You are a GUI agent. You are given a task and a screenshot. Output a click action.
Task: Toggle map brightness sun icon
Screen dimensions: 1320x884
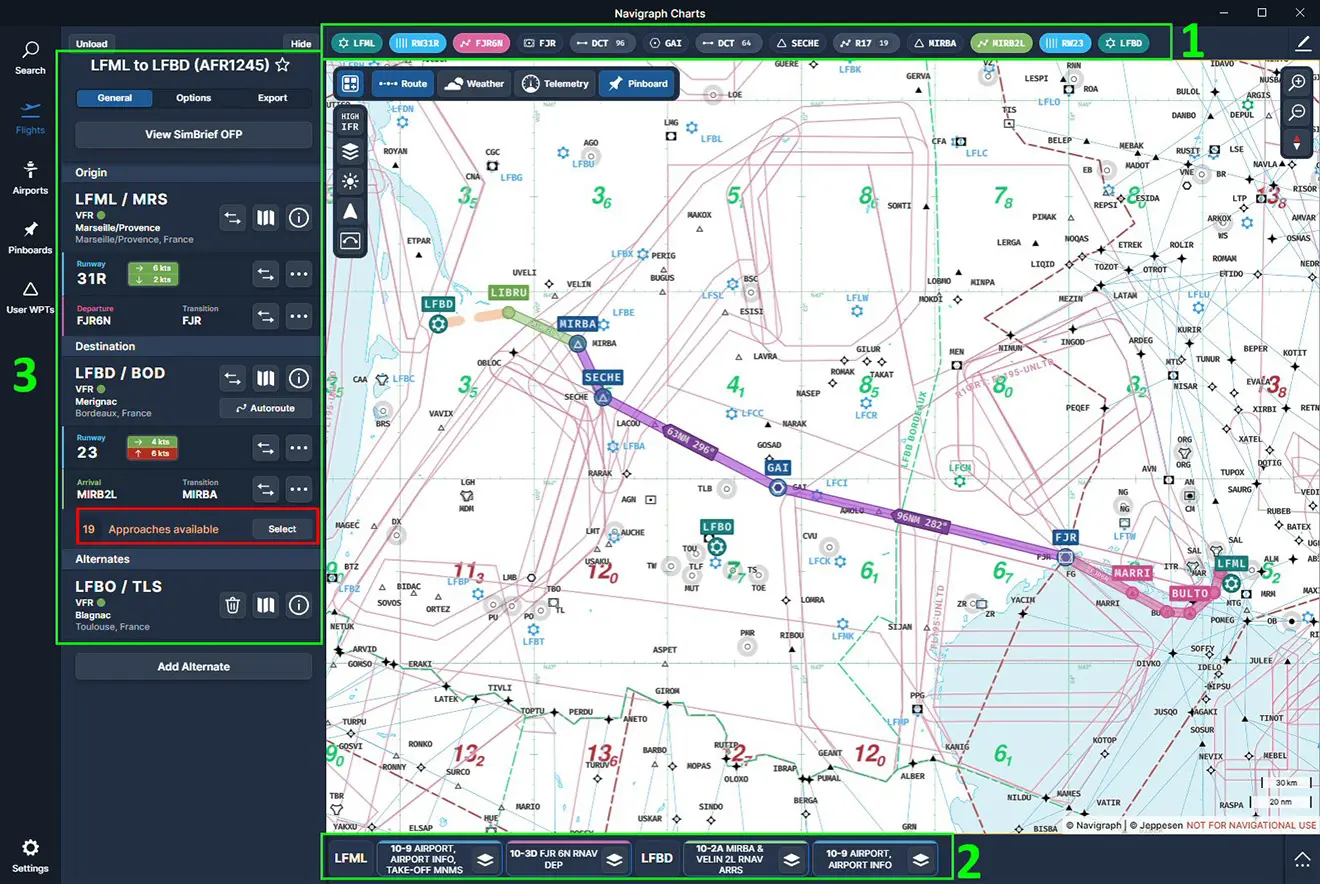click(x=350, y=181)
